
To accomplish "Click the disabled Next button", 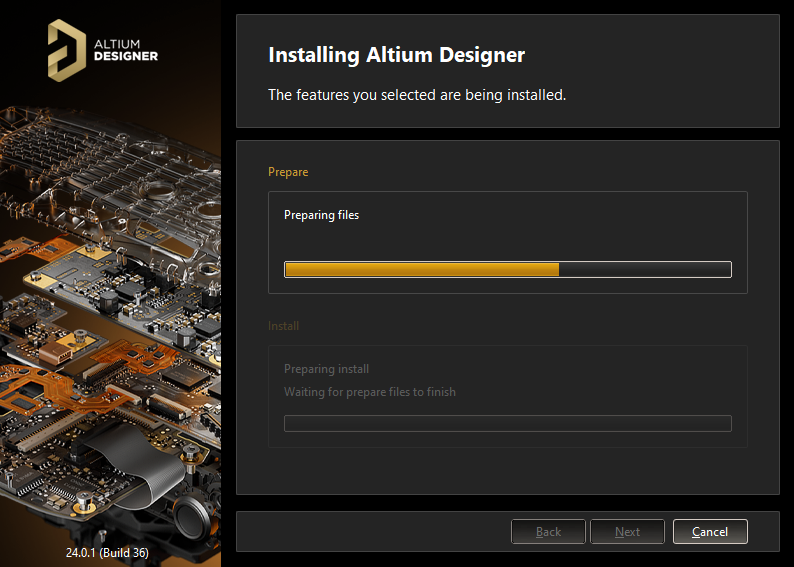I will tap(627, 532).
